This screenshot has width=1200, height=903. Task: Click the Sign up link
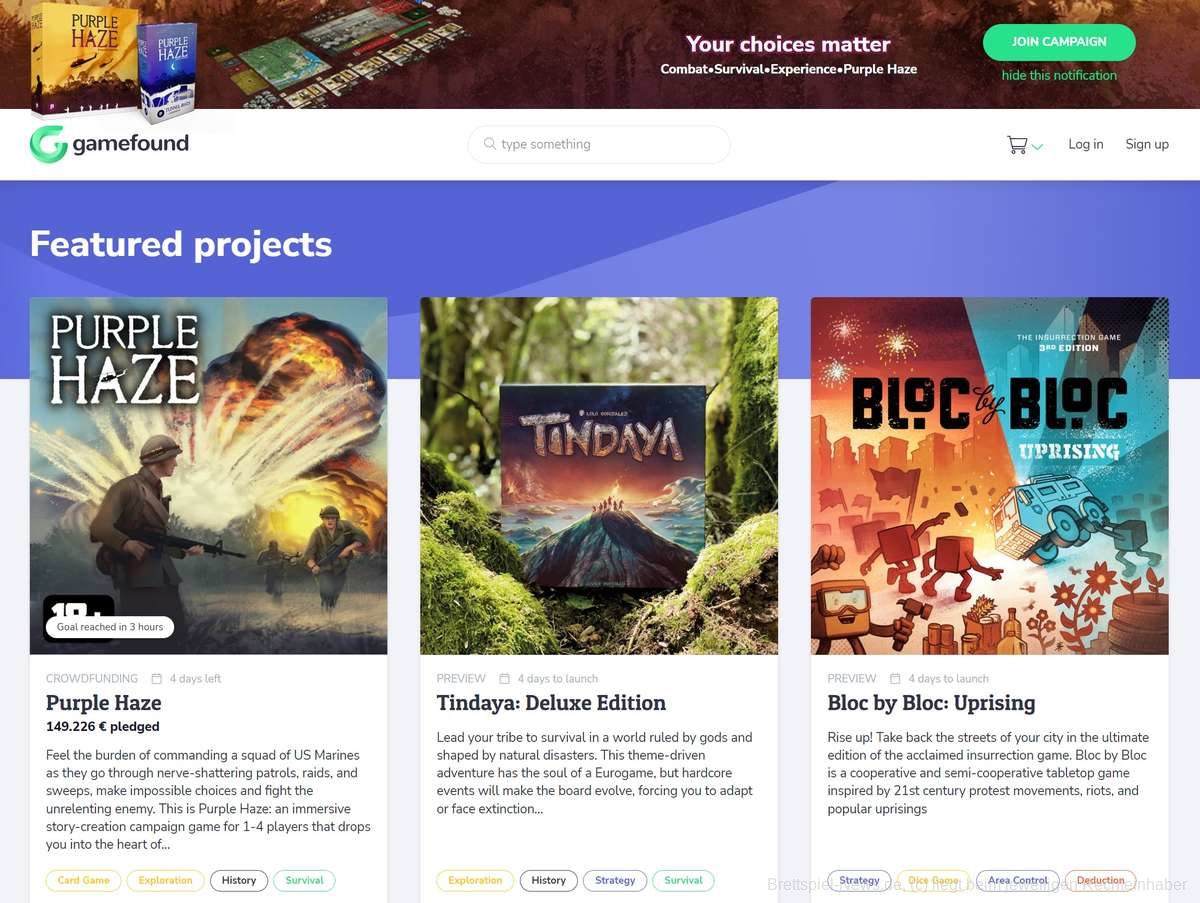[1147, 144]
